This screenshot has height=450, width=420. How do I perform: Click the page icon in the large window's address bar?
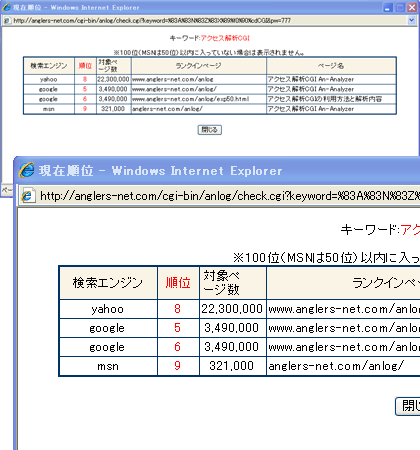[28, 195]
